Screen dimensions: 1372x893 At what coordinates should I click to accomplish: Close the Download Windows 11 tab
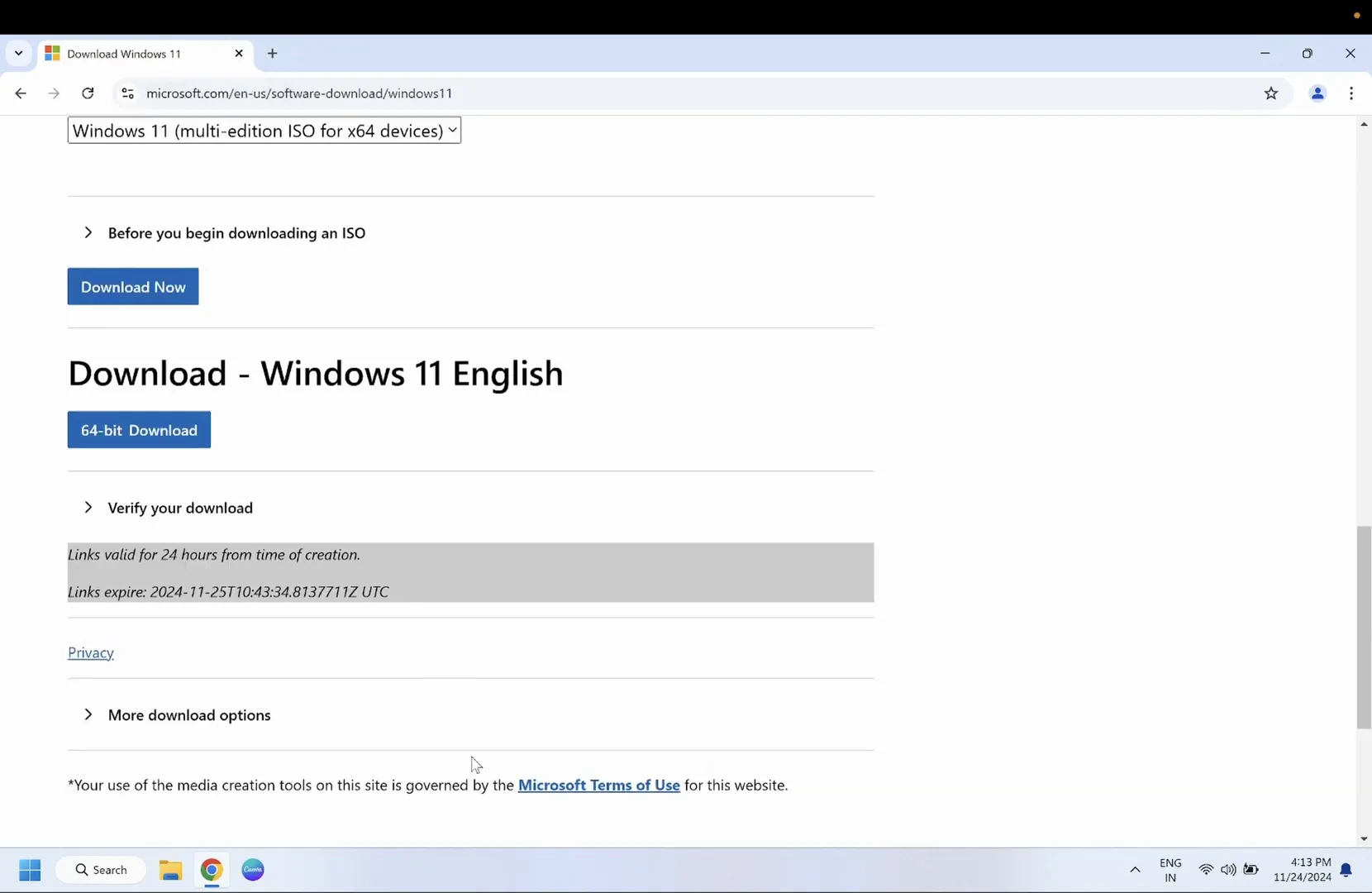coord(239,54)
